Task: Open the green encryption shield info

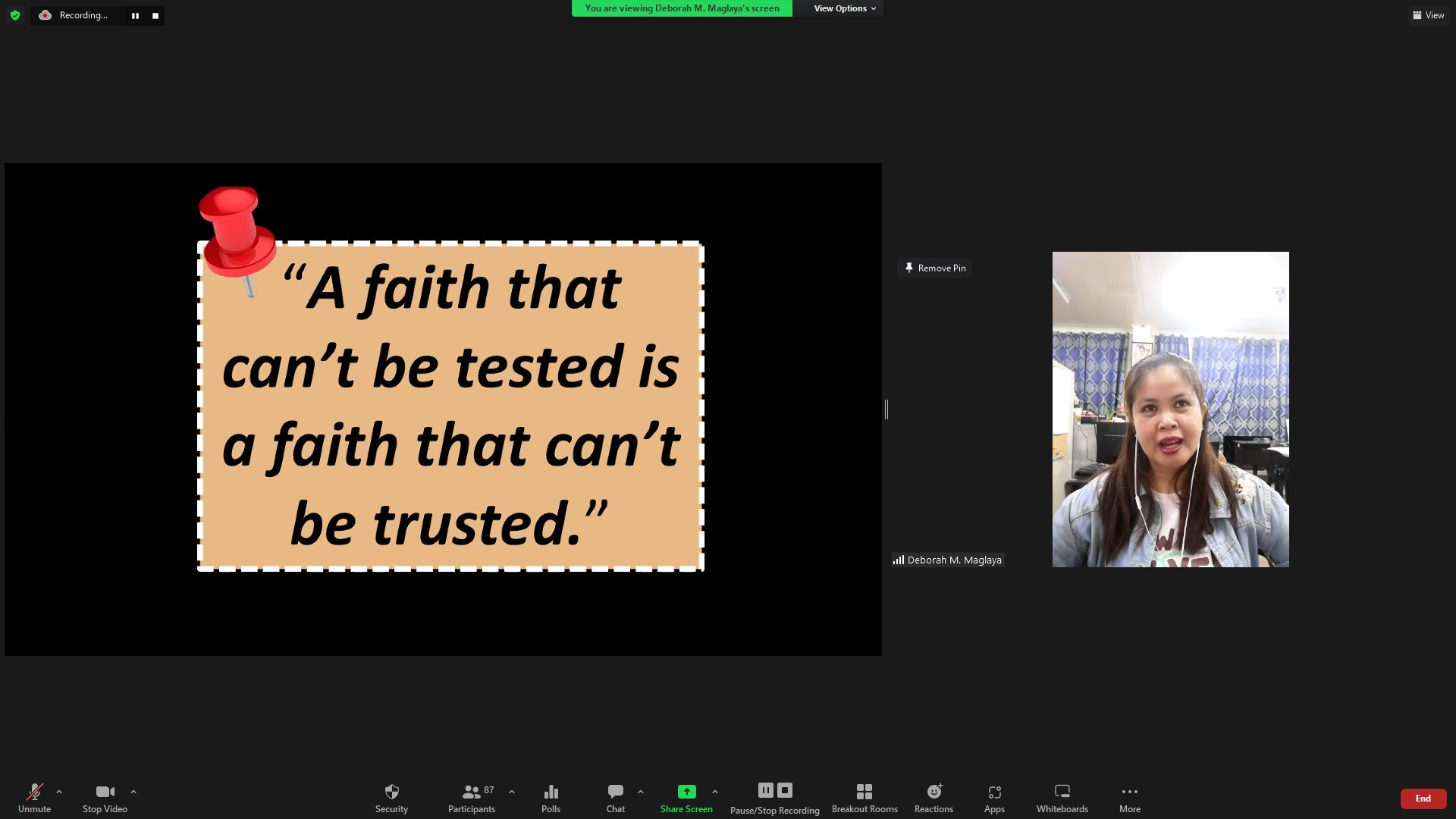Action: pyautogui.click(x=15, y=15)
